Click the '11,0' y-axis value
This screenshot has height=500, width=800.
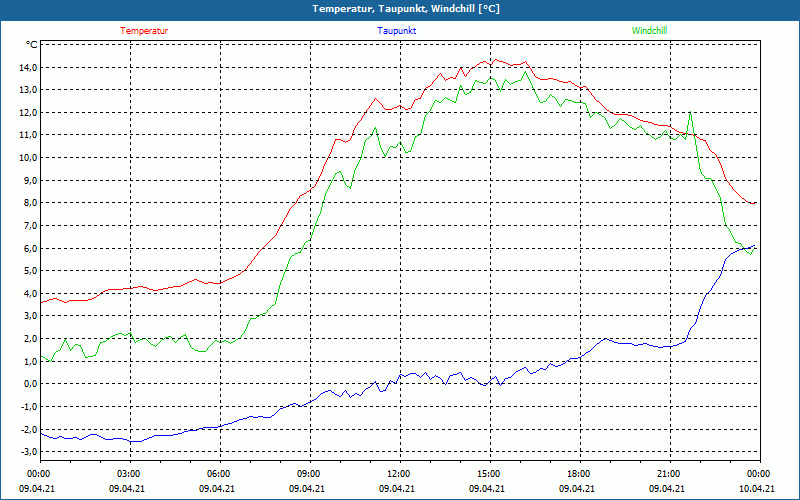tap(28, 135)
